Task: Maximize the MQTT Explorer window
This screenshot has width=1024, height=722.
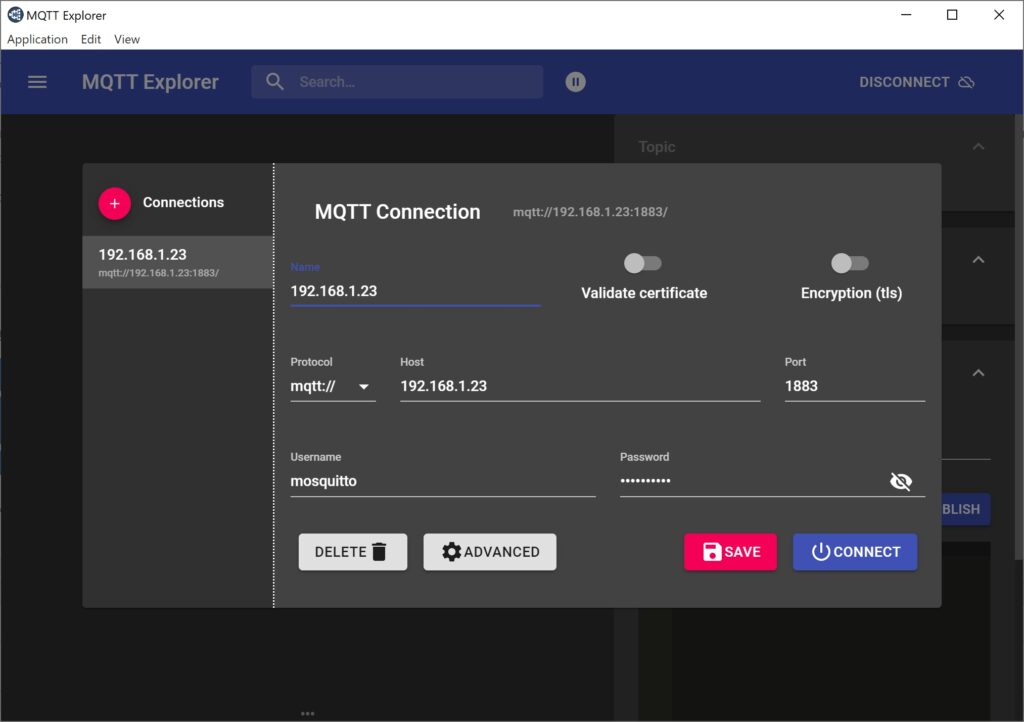Action: pyautogui.click(x=952, y=14)
